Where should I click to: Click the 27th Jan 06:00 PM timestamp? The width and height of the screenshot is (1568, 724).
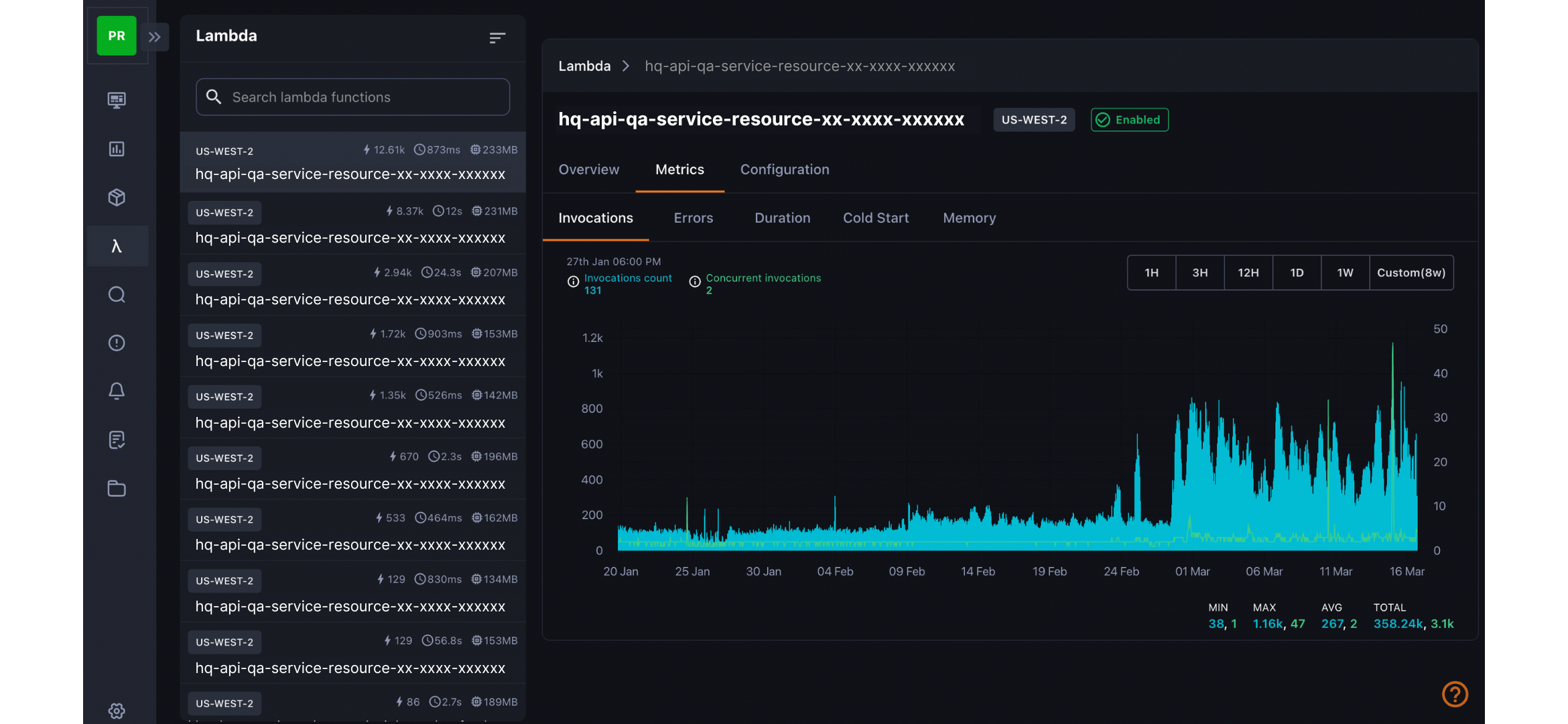pos(614,261)
